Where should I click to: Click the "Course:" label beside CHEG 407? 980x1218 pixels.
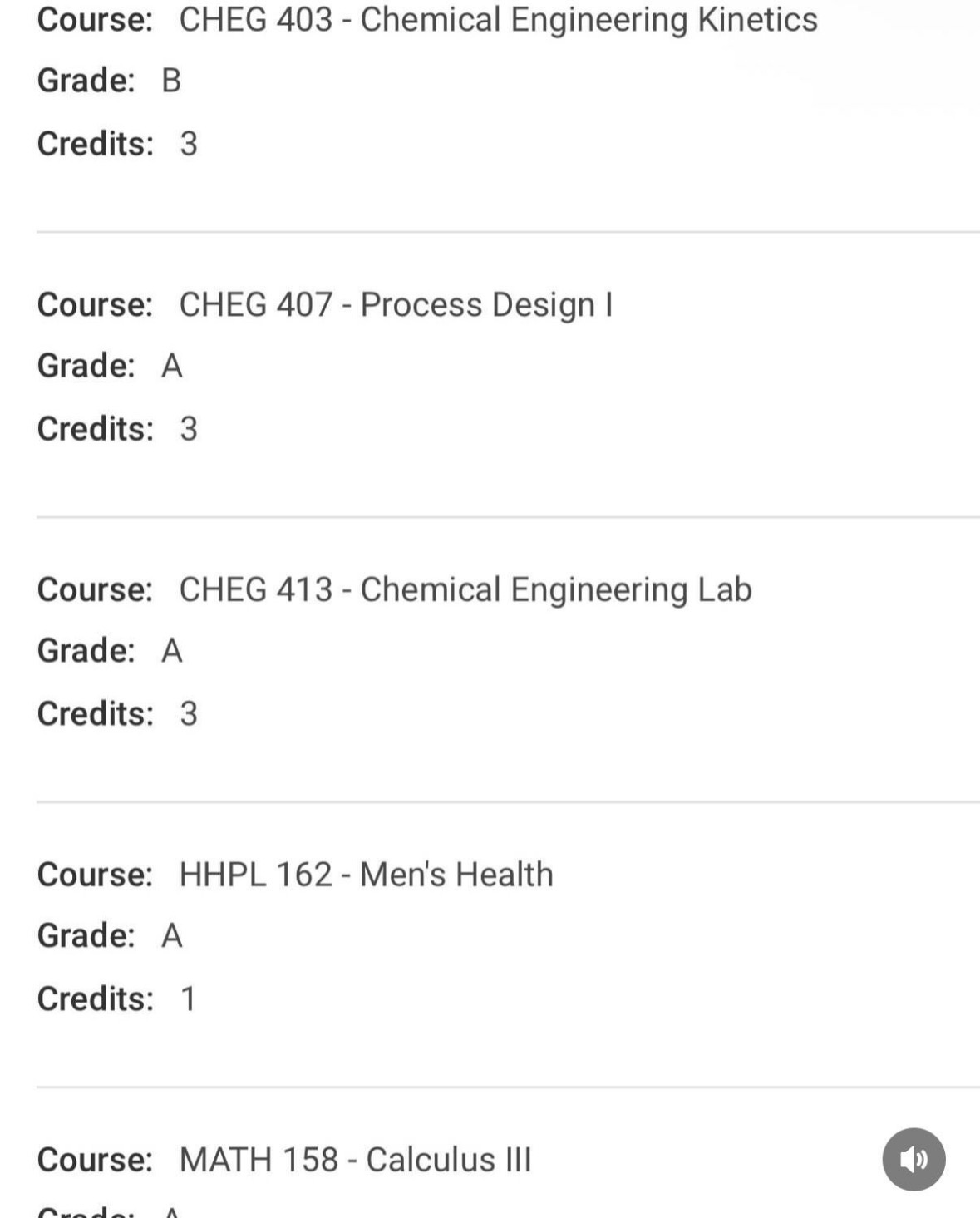(95, 305)
